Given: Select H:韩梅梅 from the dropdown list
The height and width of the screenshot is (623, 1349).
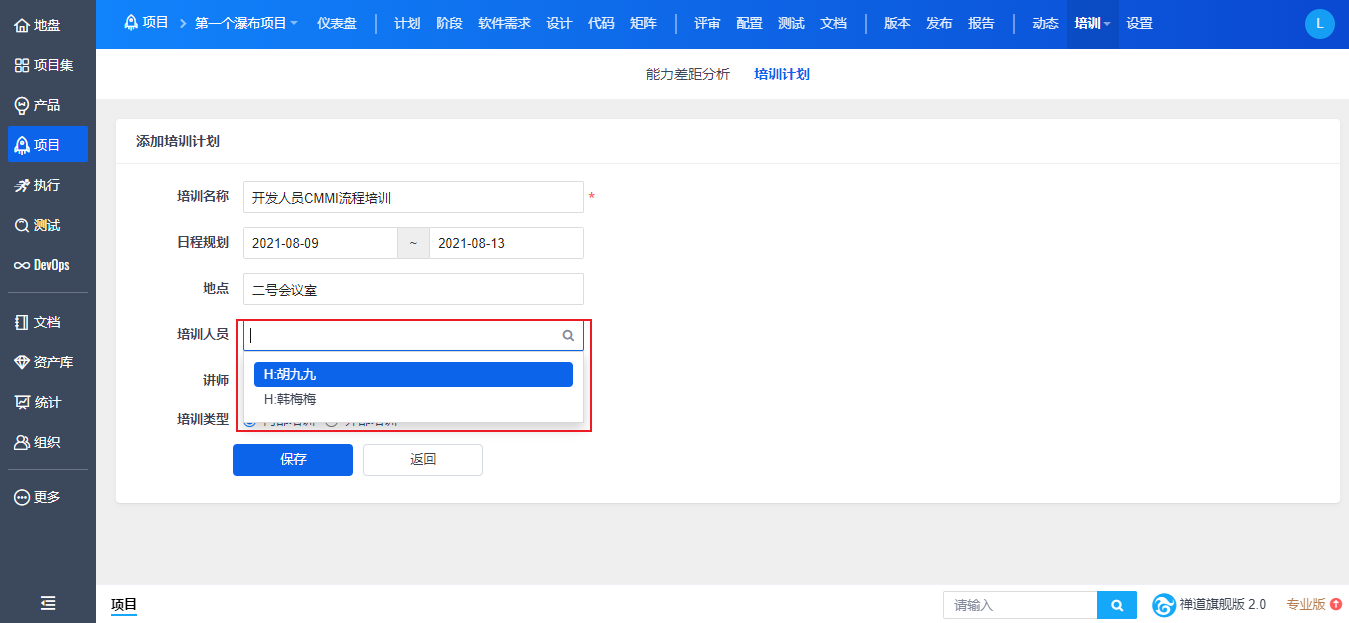Looking at the screenshot, I should coord(413,399).
